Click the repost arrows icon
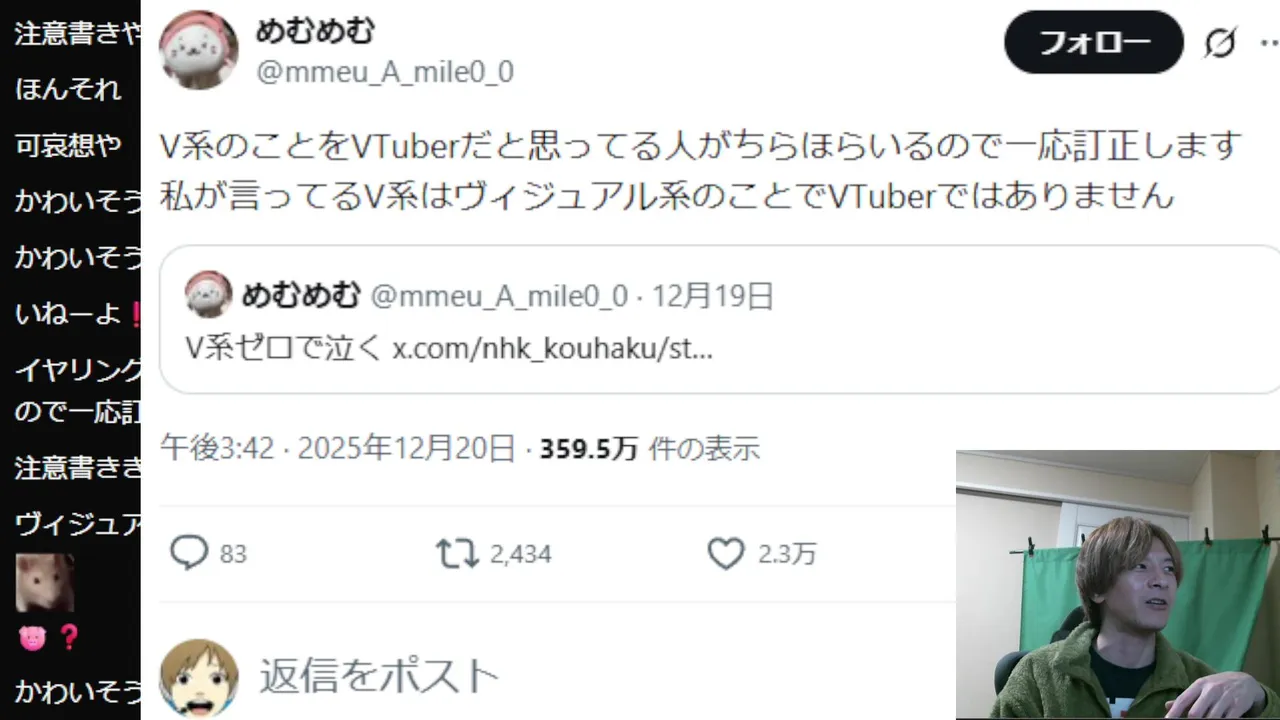1280x720 pixels. tap(457, 553)
